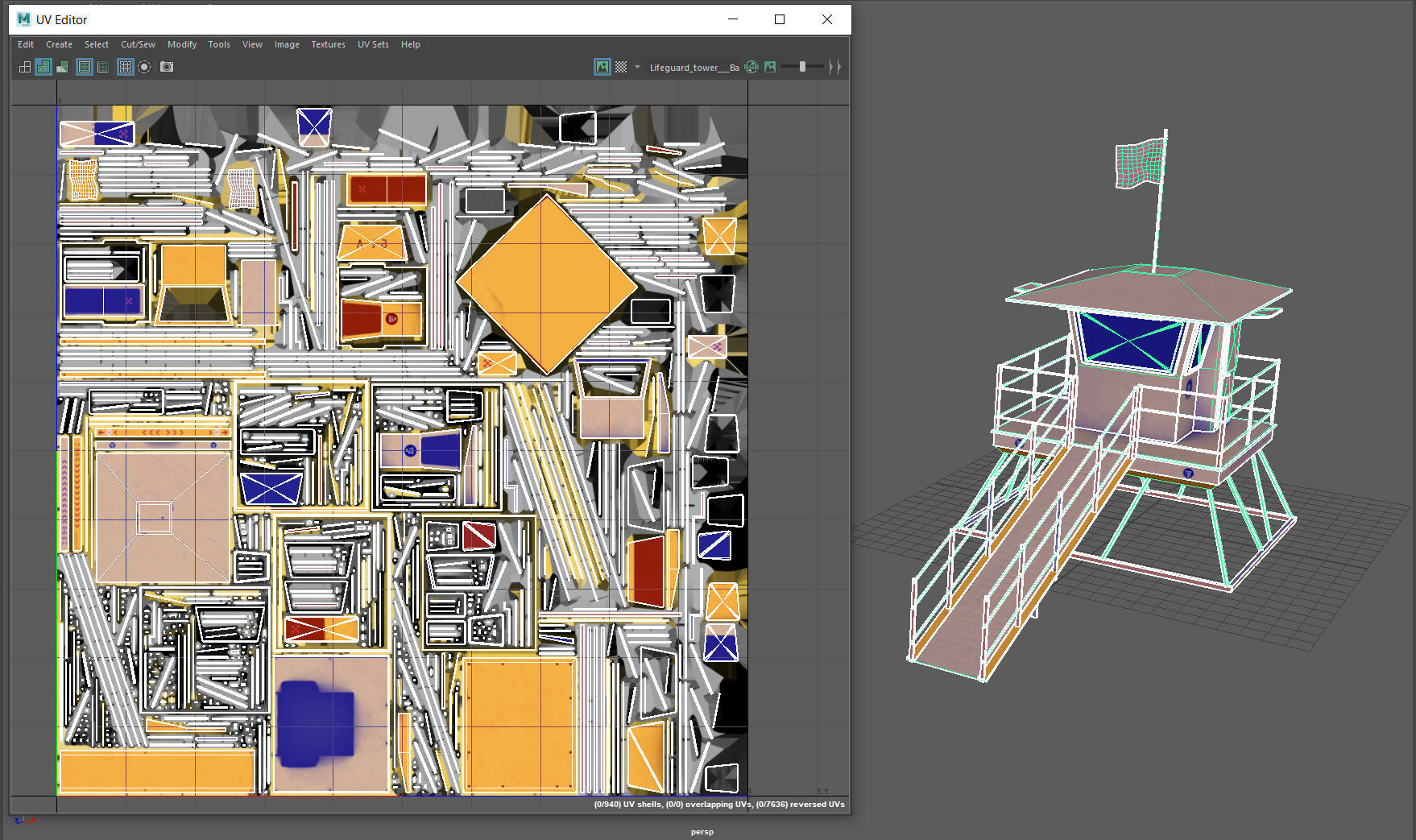Select the Lifeguard_tower__Ba texture name field
Image resolution: width=1416 pixels, height=840 pixels.
tap(694, 68)
